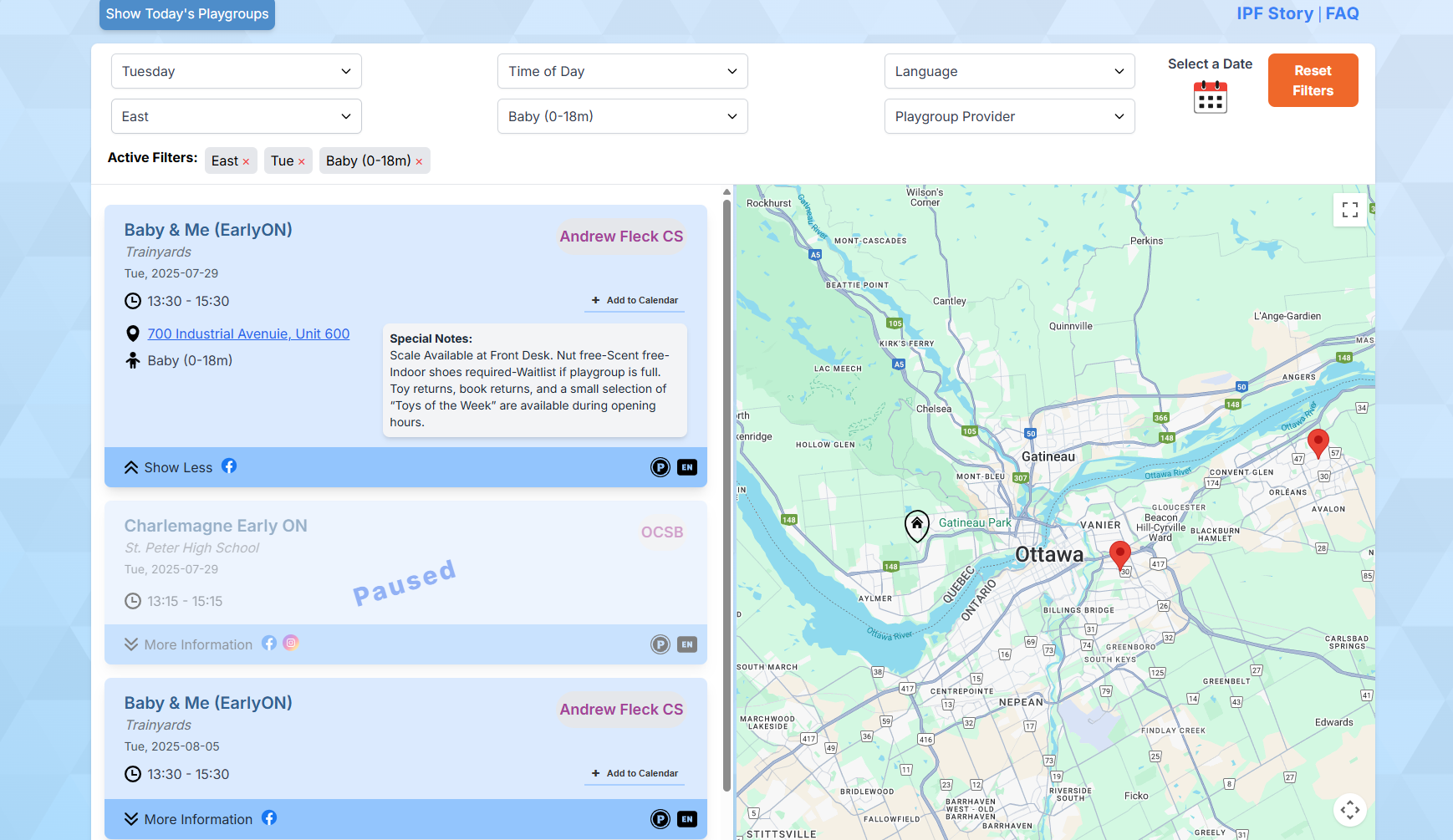
Task: Click parking icon on 2025-08-05 Baby & Me card
Action: [x=660, y=819]
